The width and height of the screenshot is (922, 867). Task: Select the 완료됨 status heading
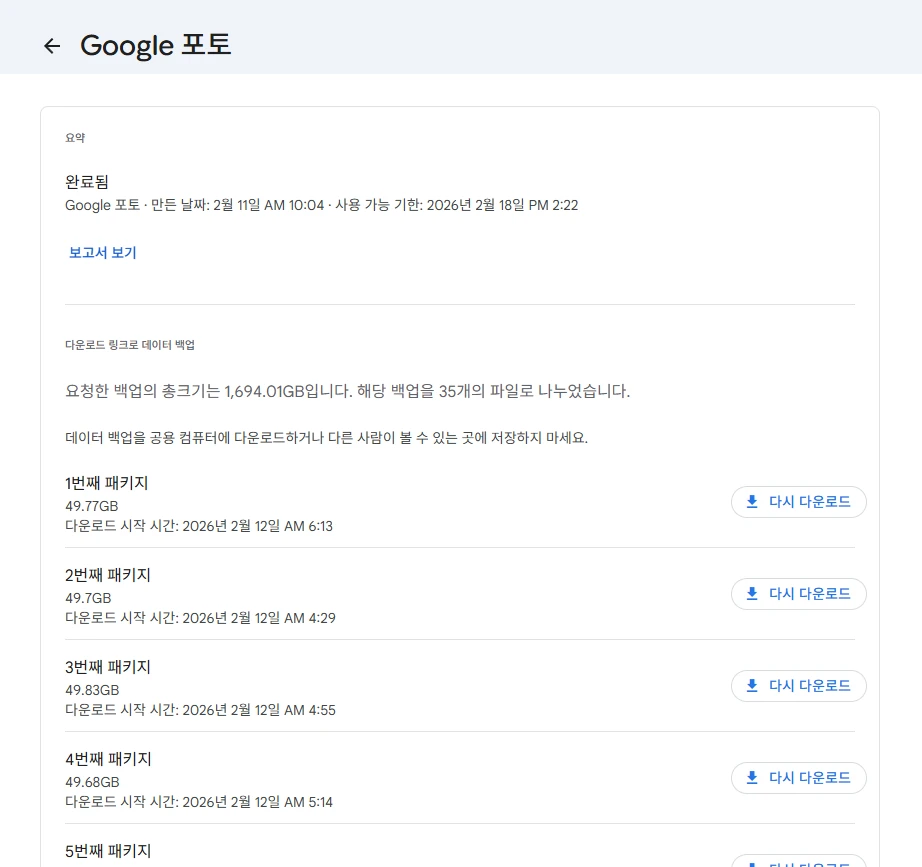(x=87, y=181)
